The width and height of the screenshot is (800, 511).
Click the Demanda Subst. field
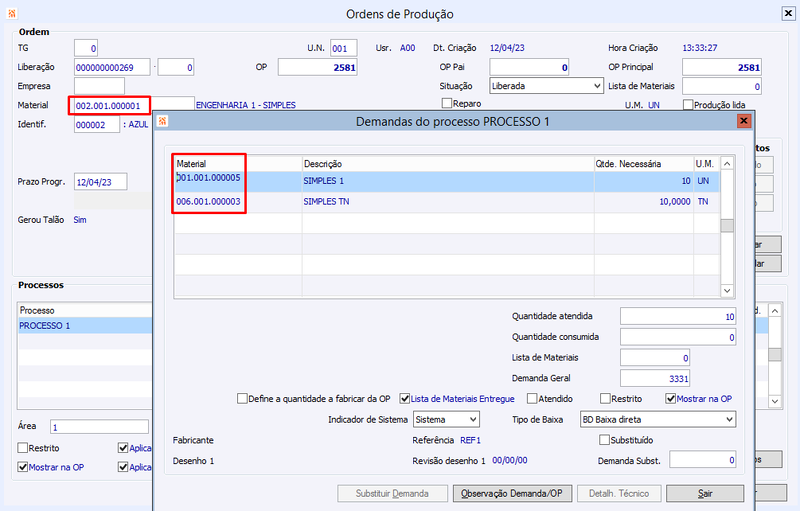pyautogui.click(x=703, y=459)
